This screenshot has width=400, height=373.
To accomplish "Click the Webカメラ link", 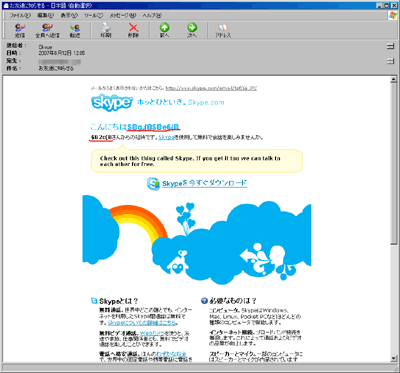I will [152, 333].
